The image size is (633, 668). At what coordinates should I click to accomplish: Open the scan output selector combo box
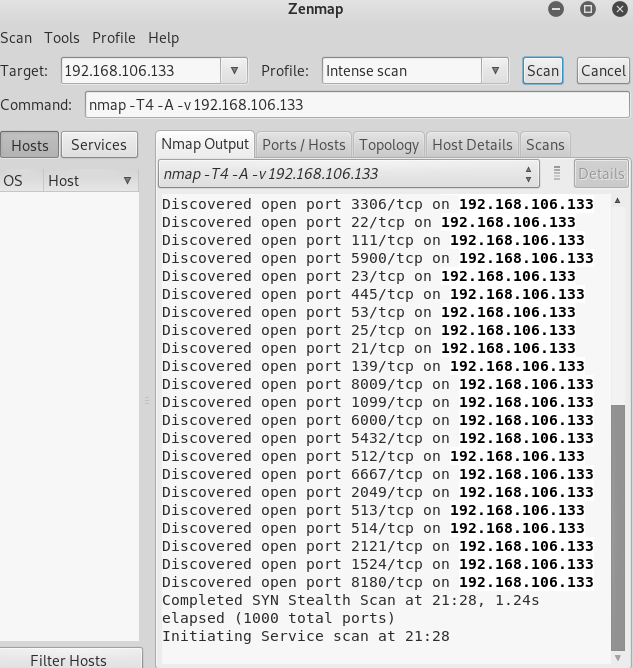pos(349,174)
